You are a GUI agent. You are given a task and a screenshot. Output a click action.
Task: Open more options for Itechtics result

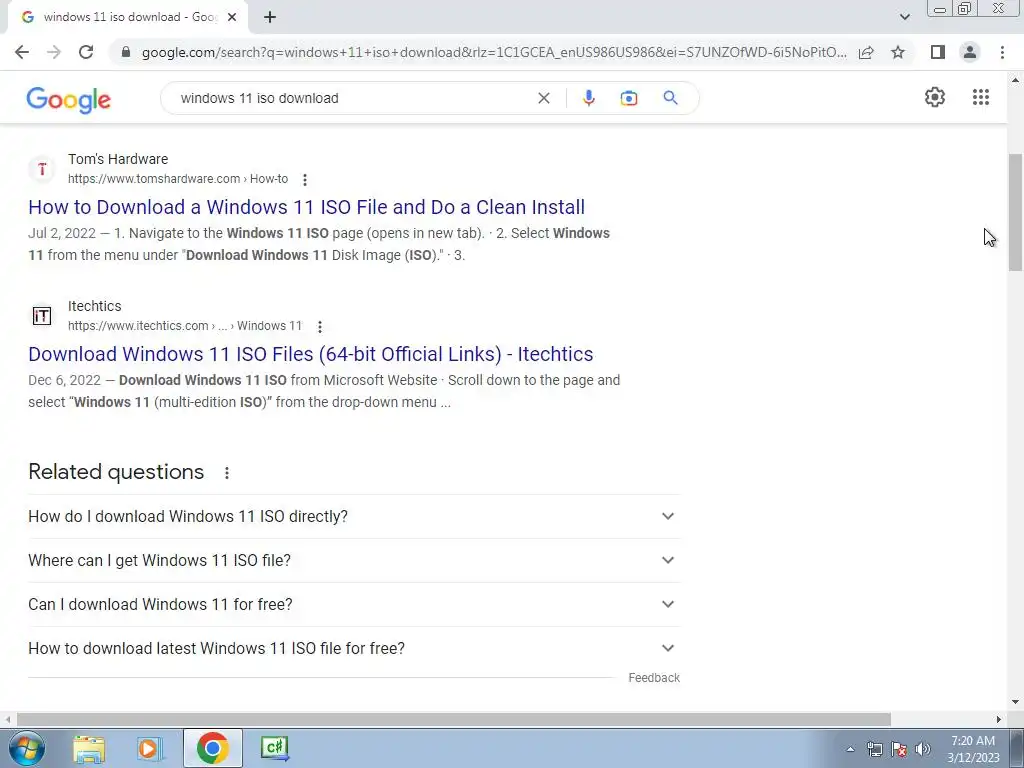pos(319,327)
